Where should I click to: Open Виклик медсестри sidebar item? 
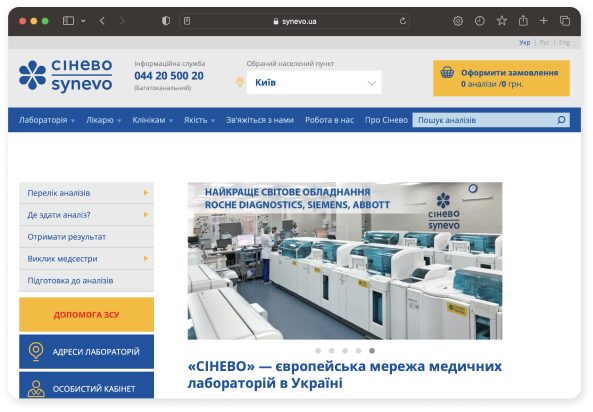(86, 259)
